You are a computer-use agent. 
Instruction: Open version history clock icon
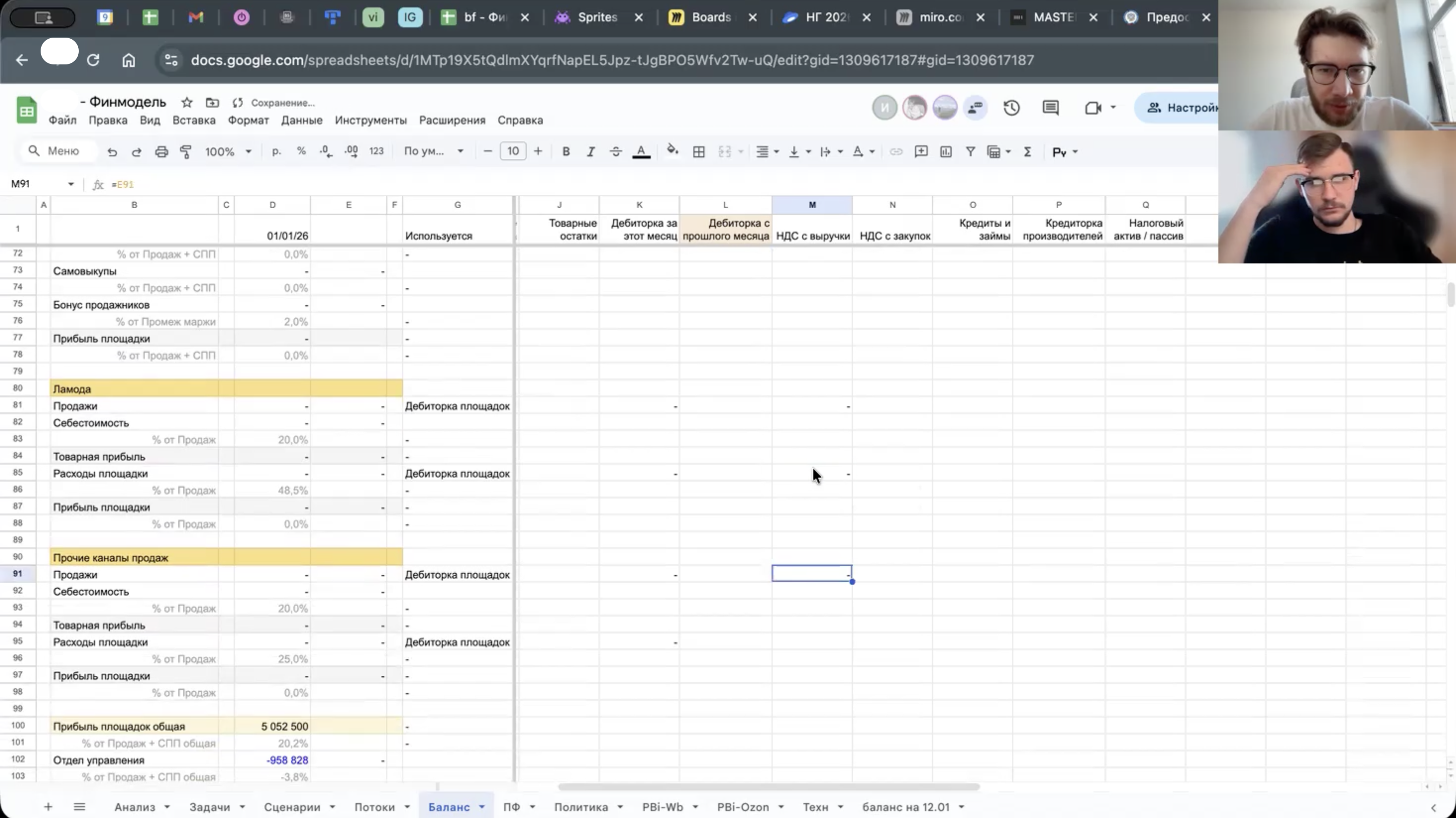click(1012, 108)
